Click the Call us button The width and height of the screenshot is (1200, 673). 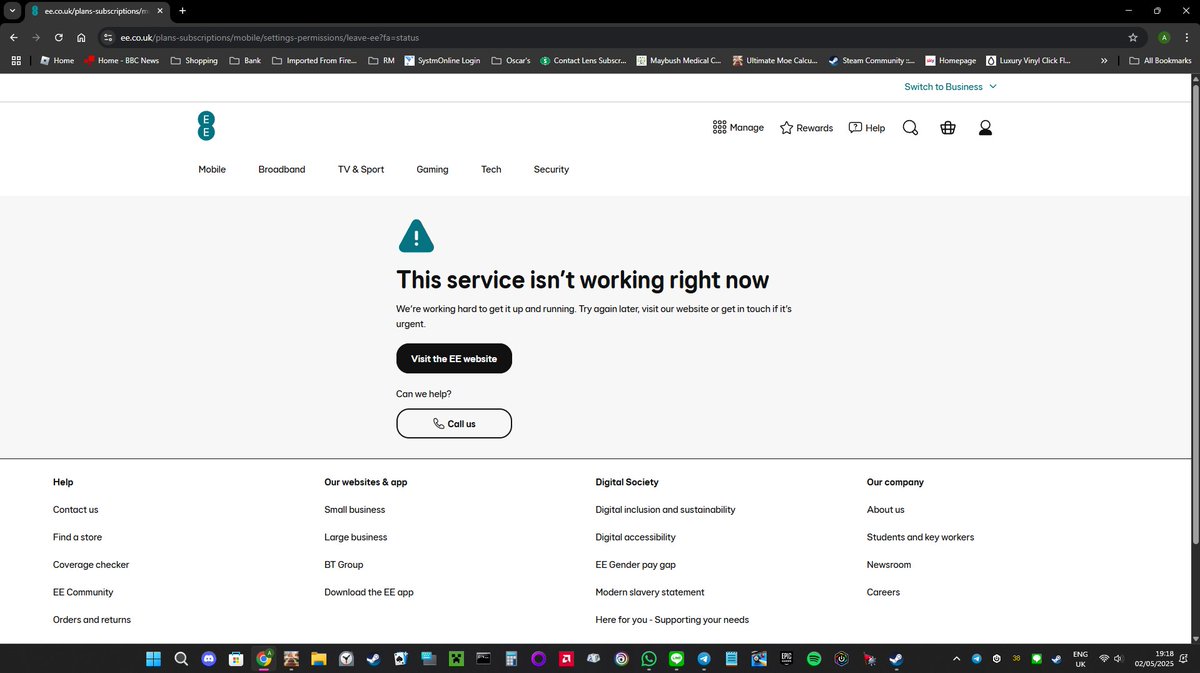pyautogui.click(x=454, y=423)
